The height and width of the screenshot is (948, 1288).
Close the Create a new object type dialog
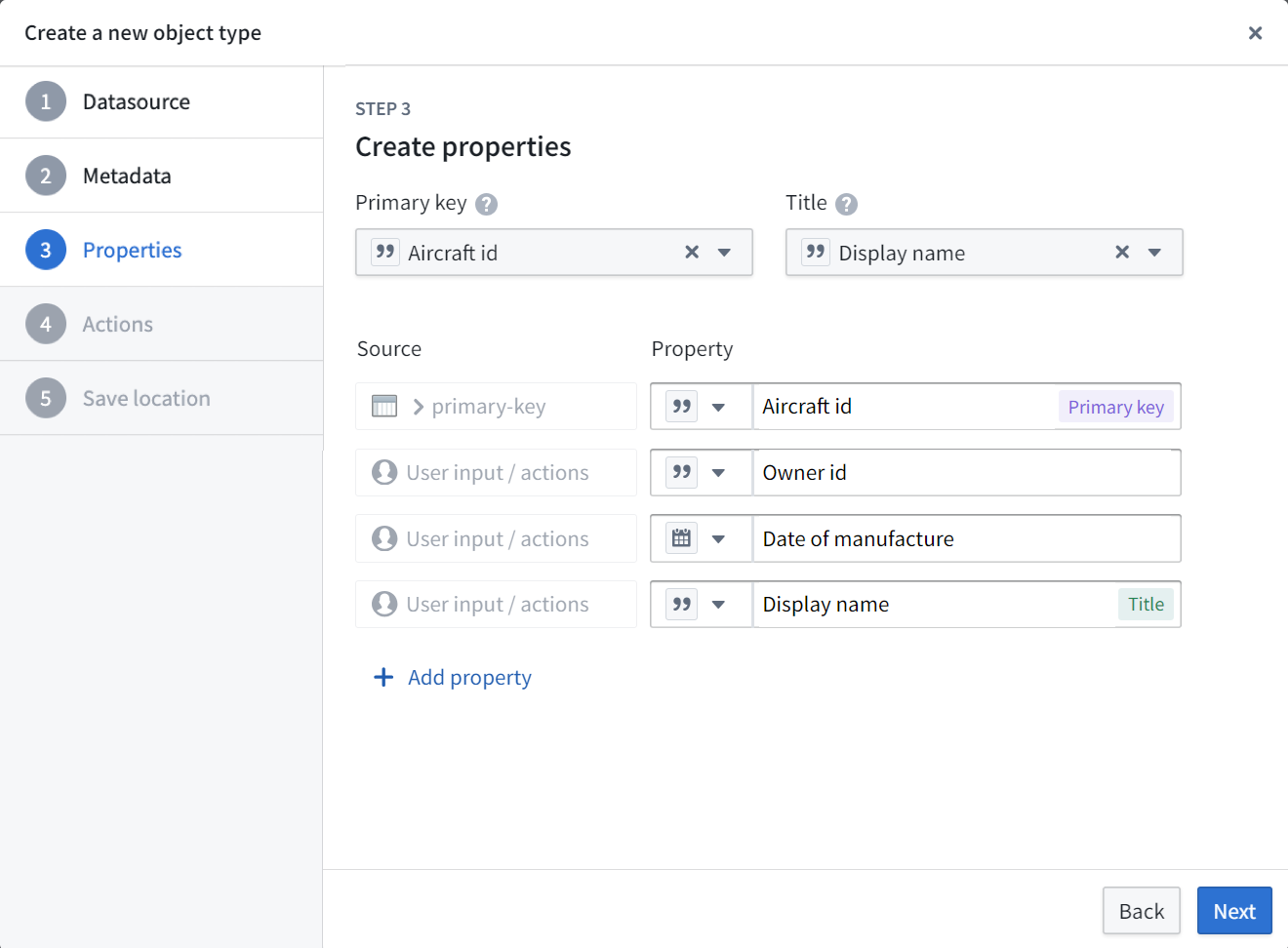point(1255,33)
